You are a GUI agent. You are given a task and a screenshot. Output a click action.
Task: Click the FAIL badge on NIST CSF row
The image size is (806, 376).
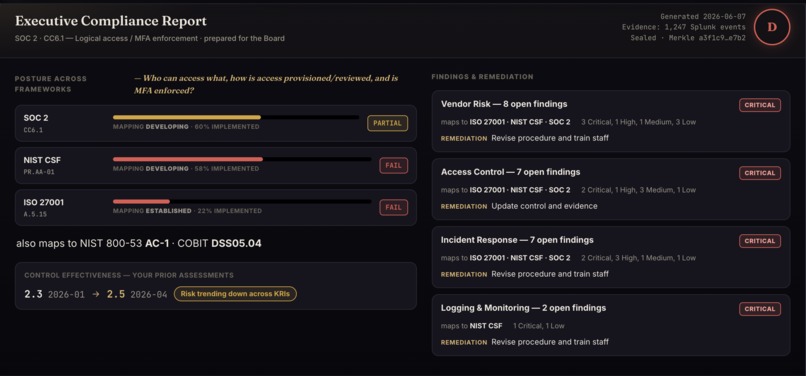click(x=393, y=166)
